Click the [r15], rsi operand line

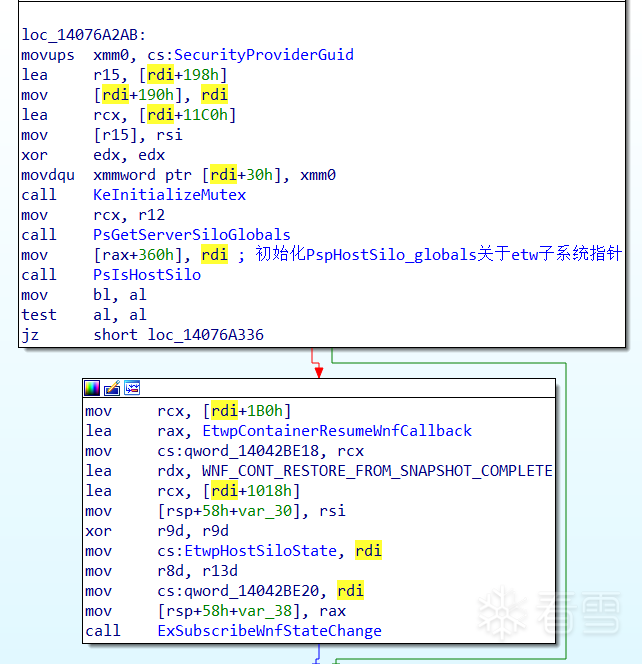[x=138, y=135]
